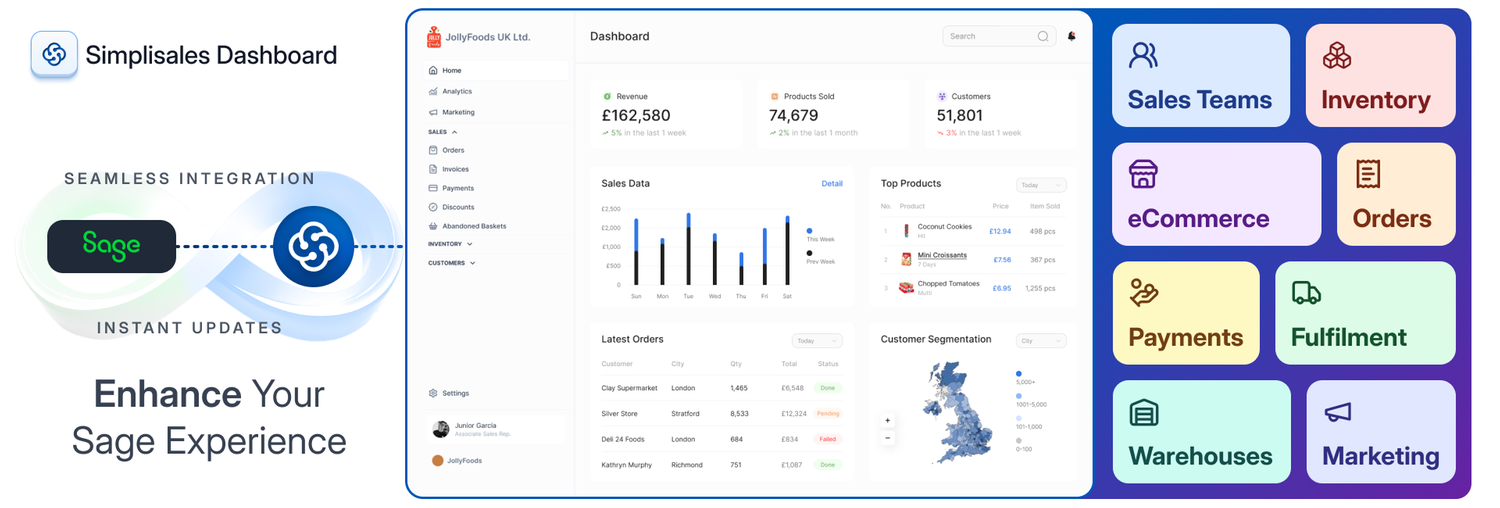Click the Coconut Cookies product thumbnail

(906, 230)
